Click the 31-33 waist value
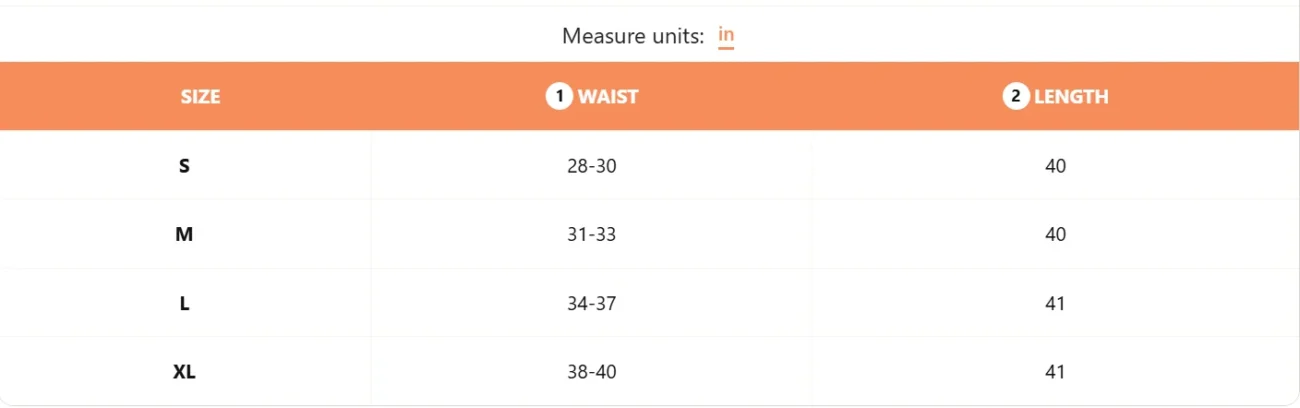Viewport: 1300px width, 408px height. [x=591, y=235]
